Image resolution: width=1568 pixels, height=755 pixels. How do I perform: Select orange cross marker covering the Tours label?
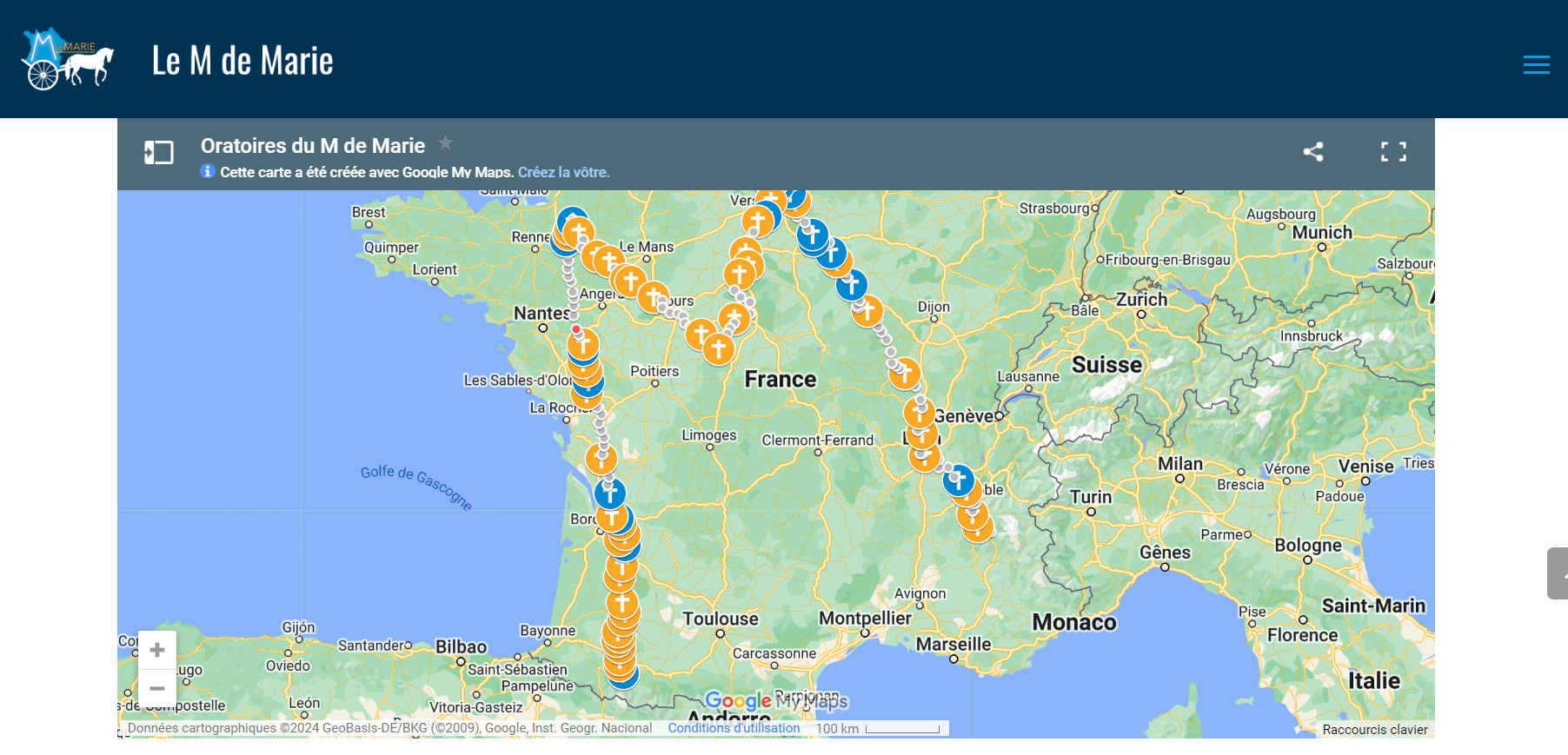(x=654, y=296)
